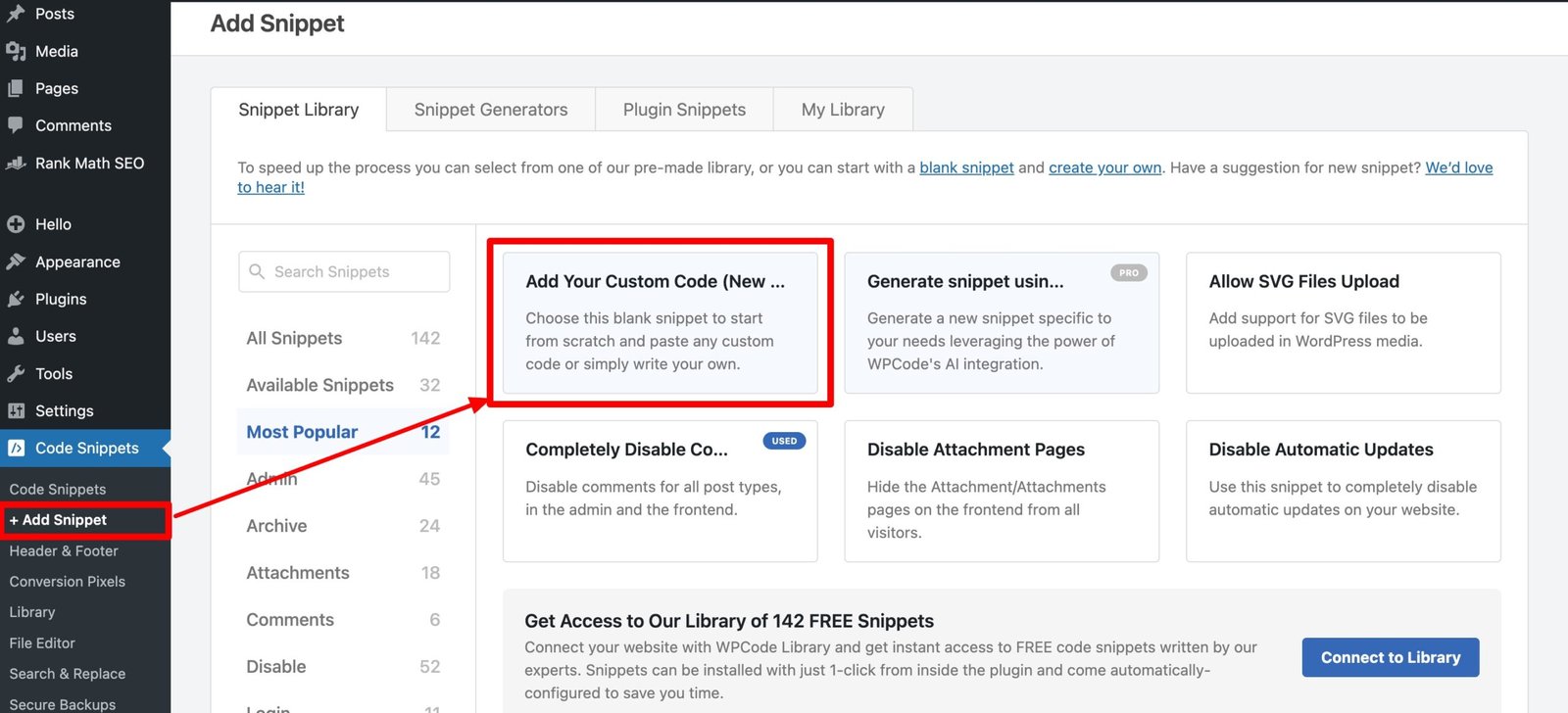This screenshot has width=1568, height=713.
Task: Select the Code Snippets main menu
Action: 85,448
